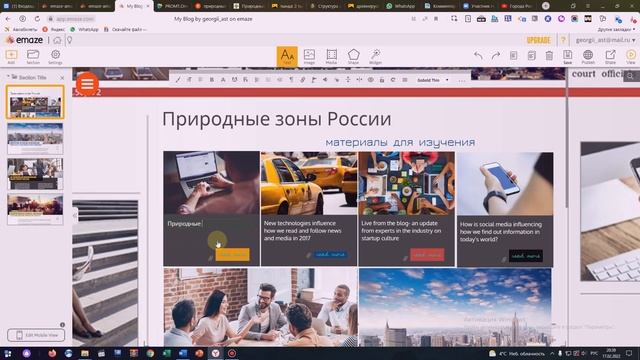Click the paste slide icon
The height and width of the screenshot is (360, 640).
click(x=531, y=56)
